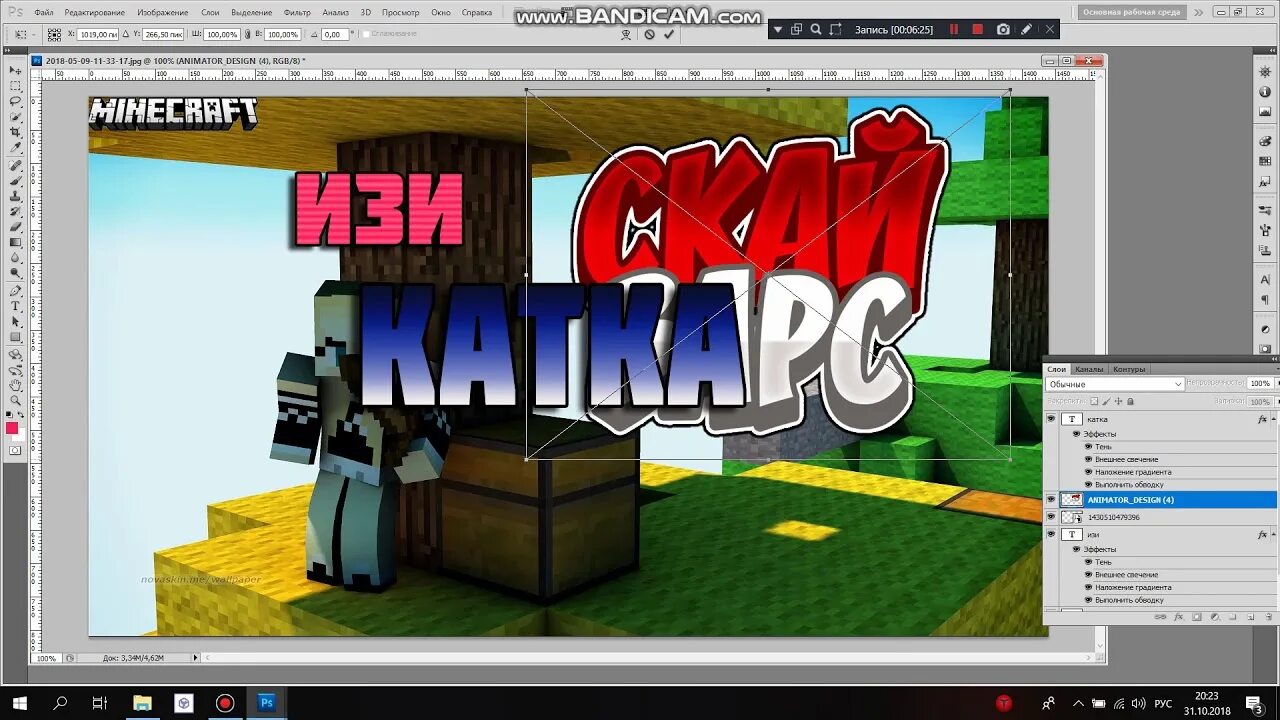This screenshot has height=720, width=1280.
Task: Select the Brush tool
Action: point(15,180)
